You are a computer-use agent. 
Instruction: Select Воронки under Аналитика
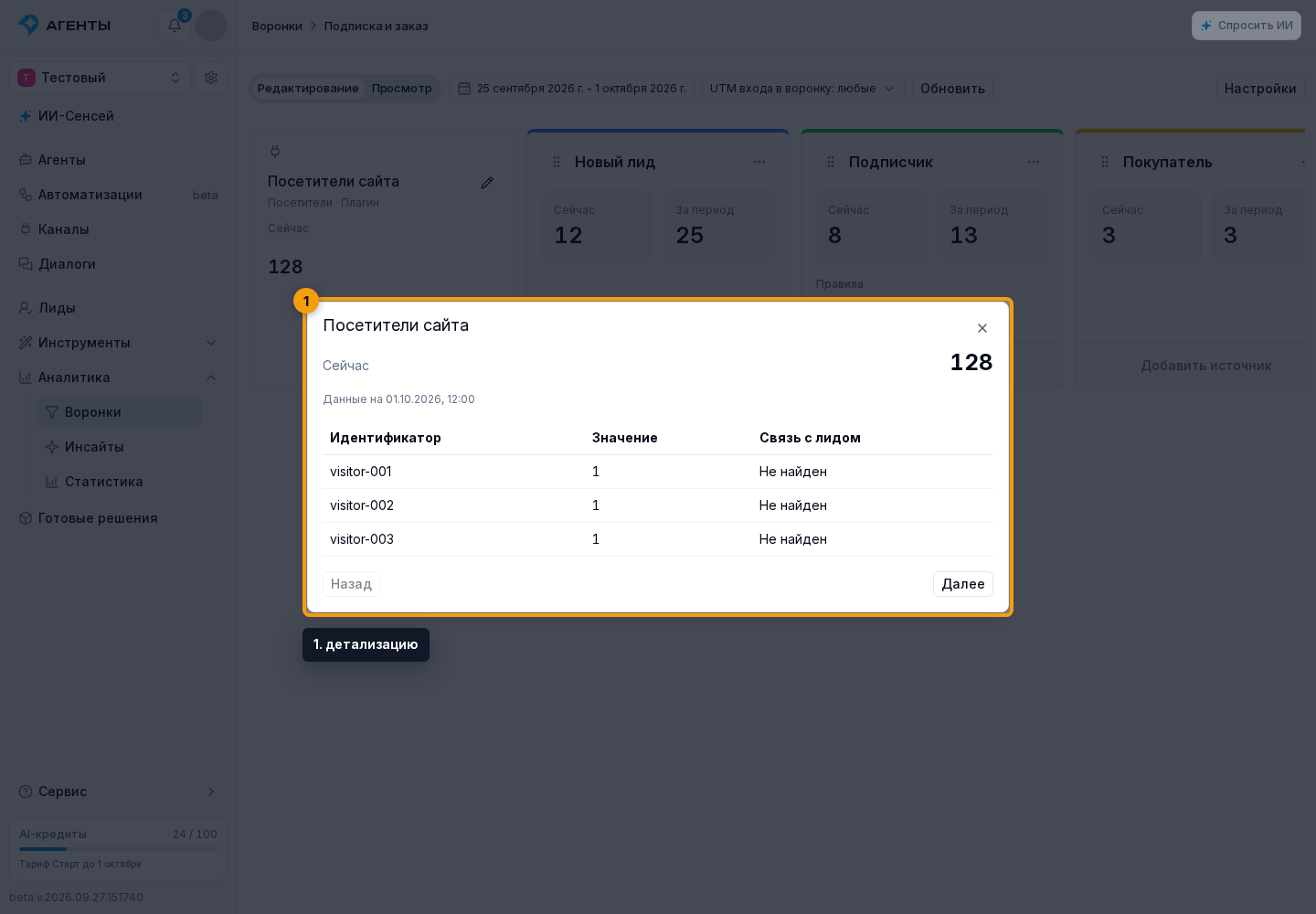click(119, 412)
